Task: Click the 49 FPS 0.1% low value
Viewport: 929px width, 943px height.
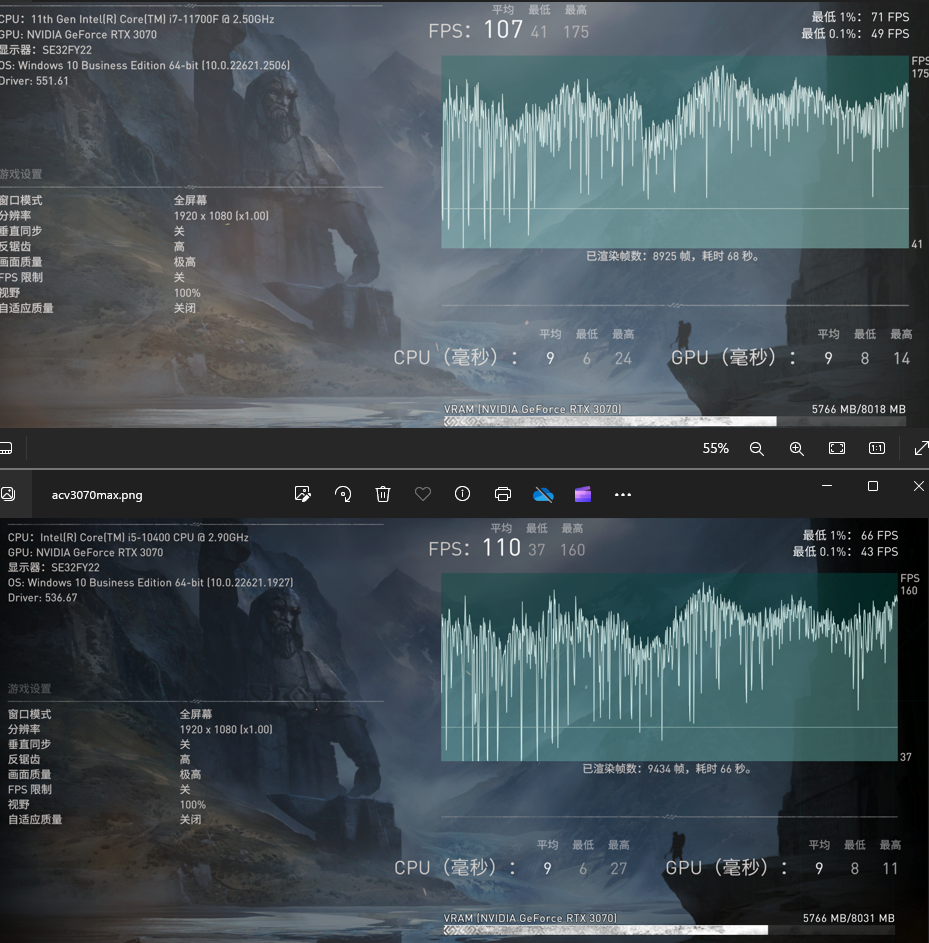Action: (890, 34)
